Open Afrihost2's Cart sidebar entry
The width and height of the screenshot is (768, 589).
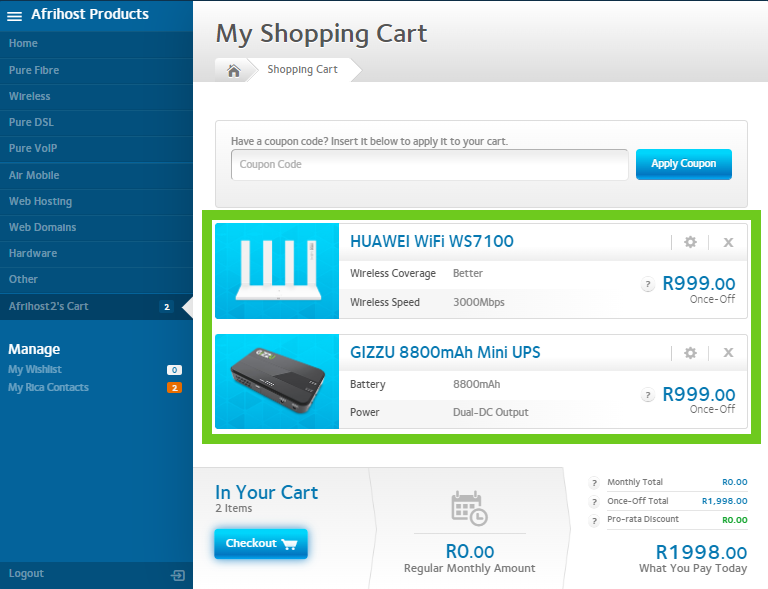tap(48, 306)
